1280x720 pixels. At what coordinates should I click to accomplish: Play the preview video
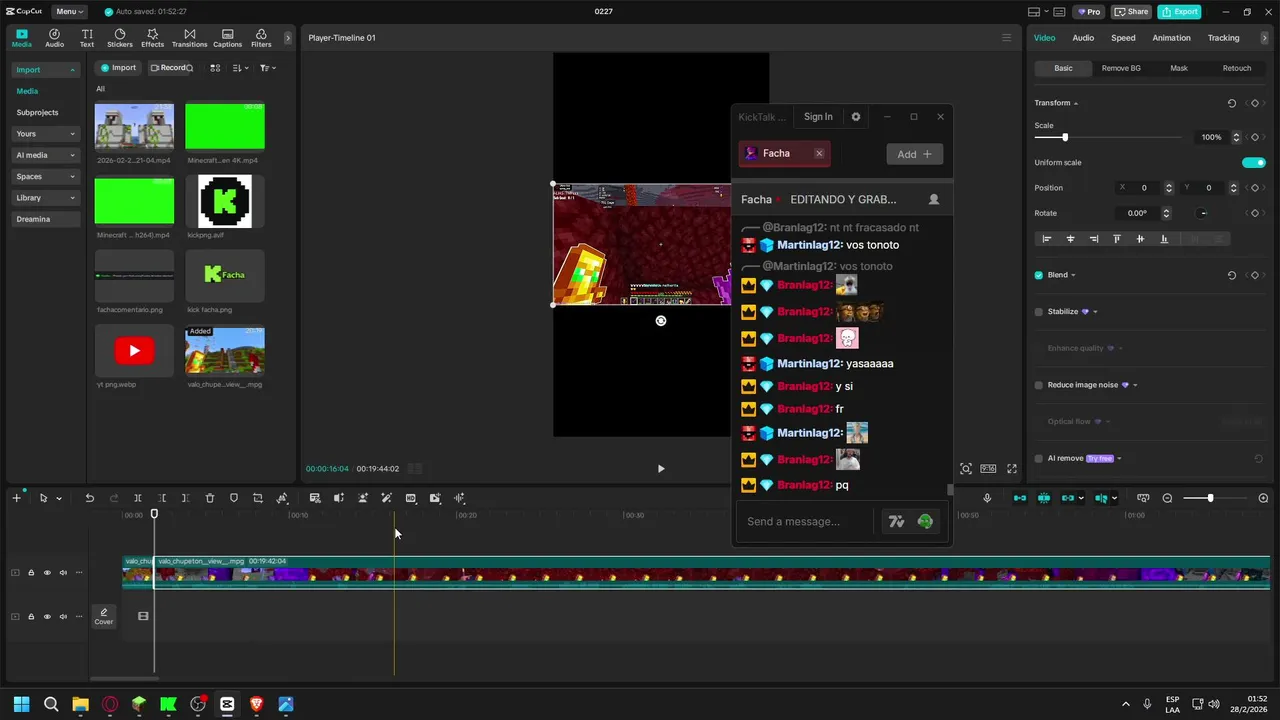pyautogui.click(x=661, y=468)
